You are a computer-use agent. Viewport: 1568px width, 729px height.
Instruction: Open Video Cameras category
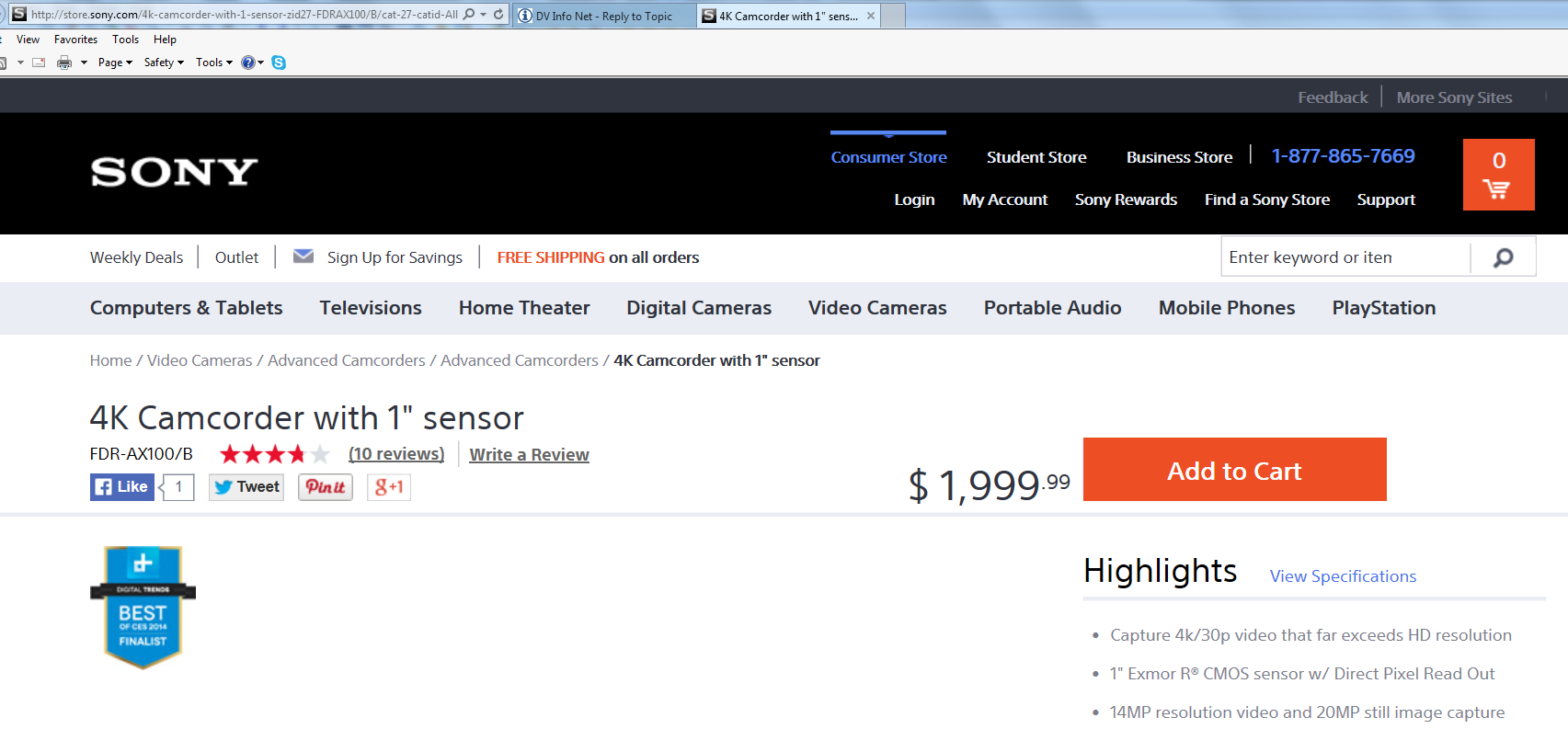point(877,308)
